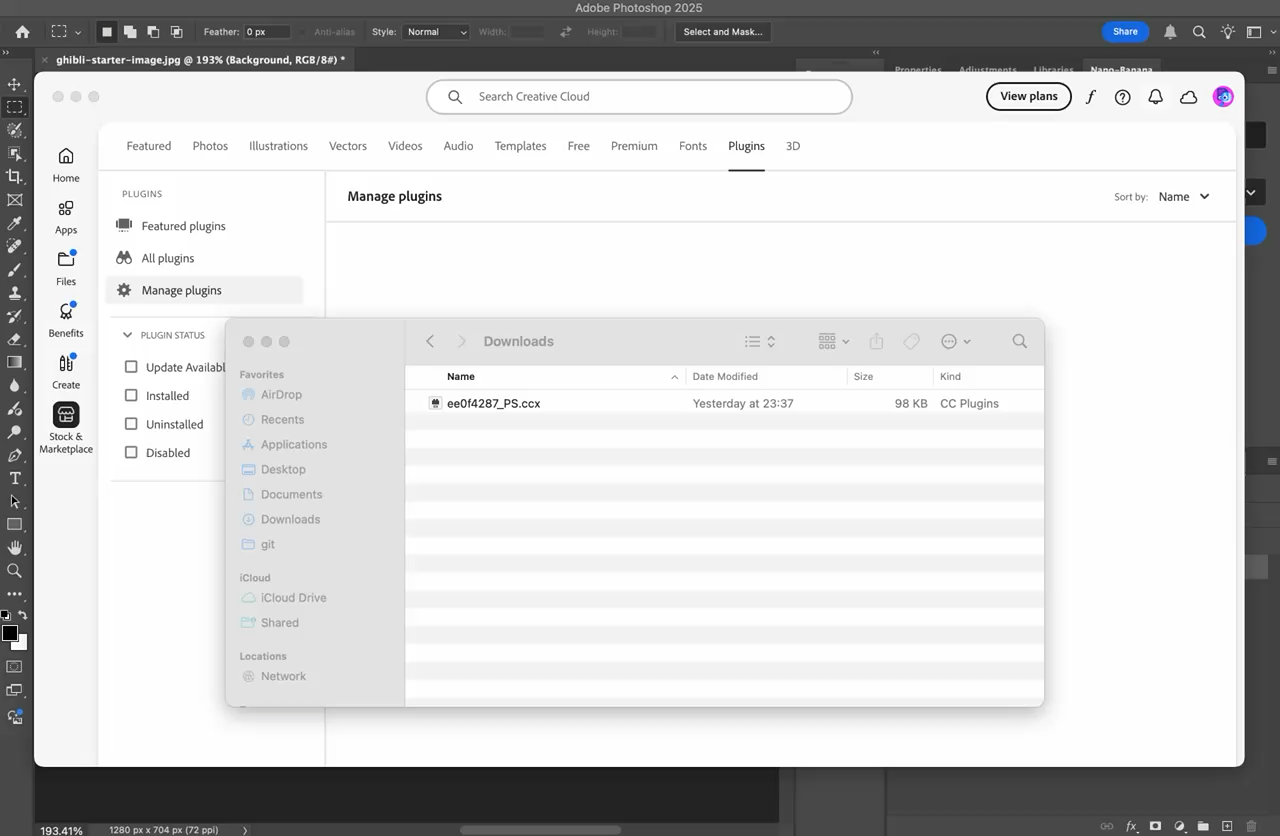Screen dimensions: 1280x836
Task: Click the Finder tags icon
Action: click(x=911, y=341)
